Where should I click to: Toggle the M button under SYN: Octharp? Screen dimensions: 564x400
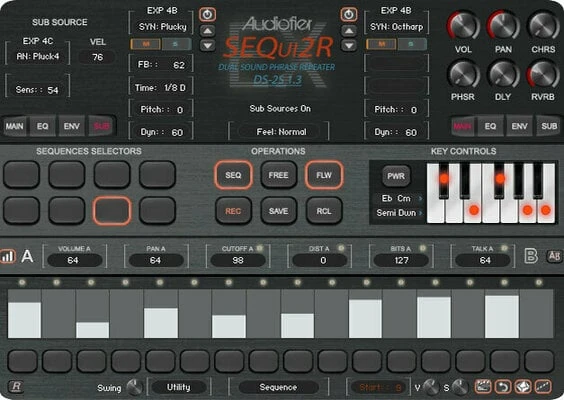tap(381, 44)
